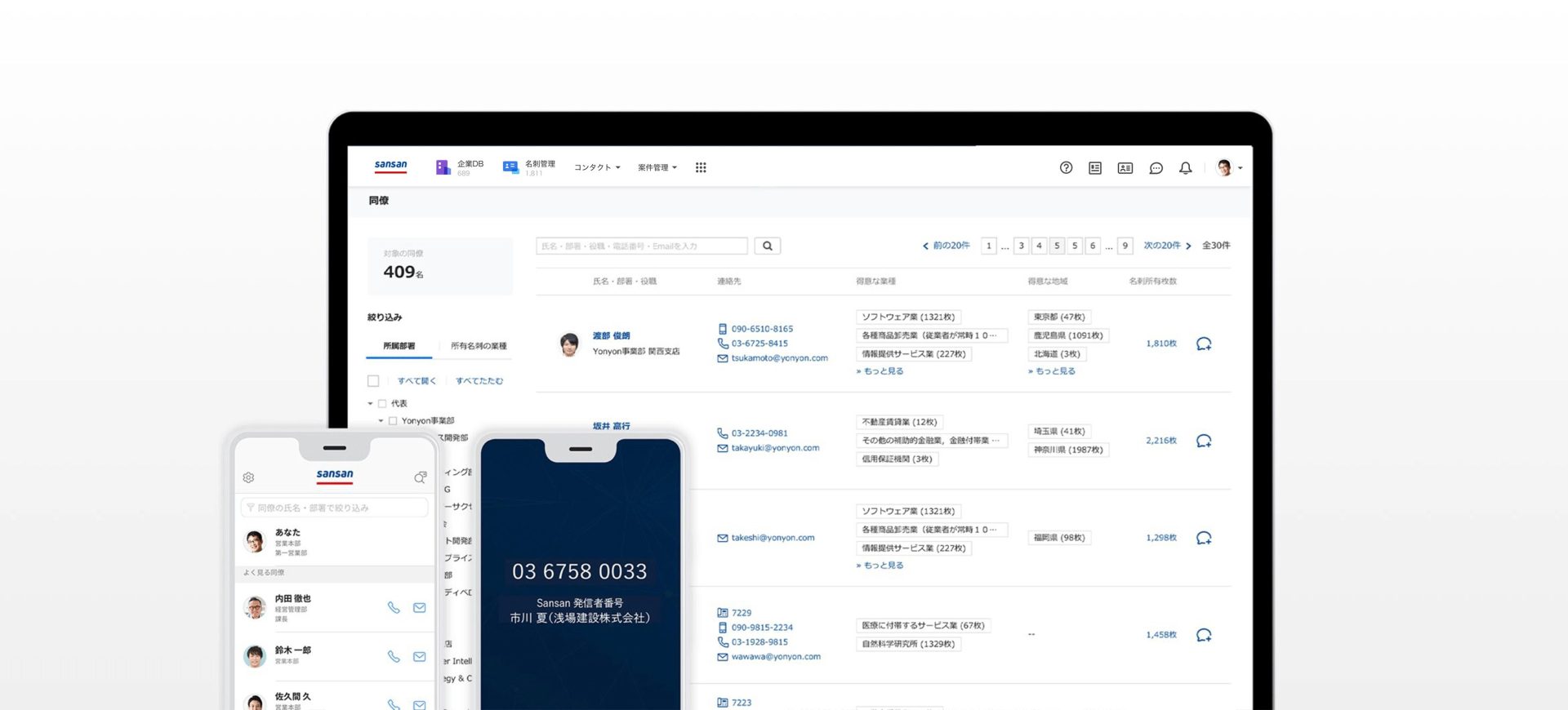
Task: Tap the search-chat icon on phone header
Action: pyautogui.click(x=421, y=477)
